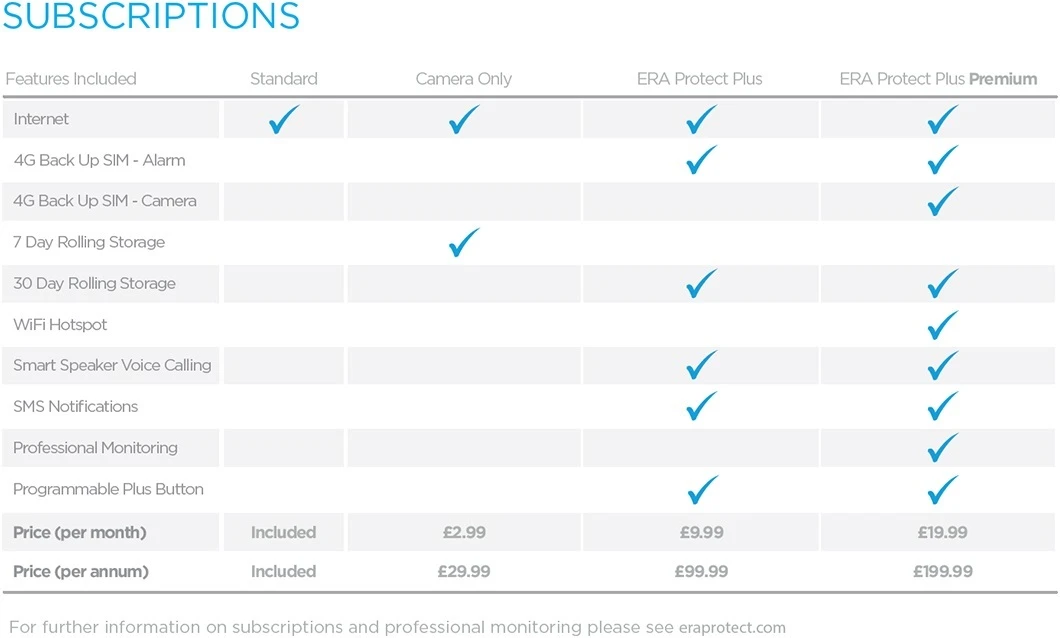Click Smart Speaker Voice Calling checkmark for Premium

point(942,366)
